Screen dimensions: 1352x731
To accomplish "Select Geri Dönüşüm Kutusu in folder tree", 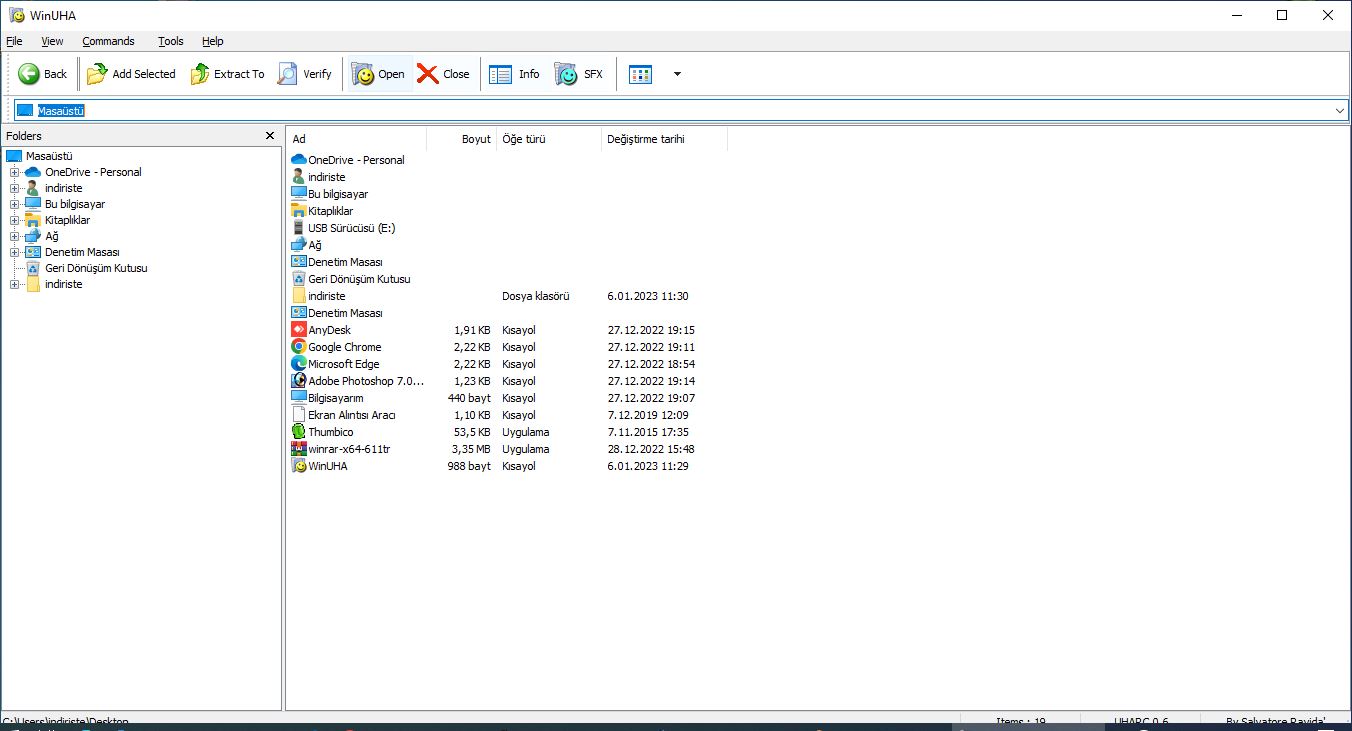I will tap(96, 268).
